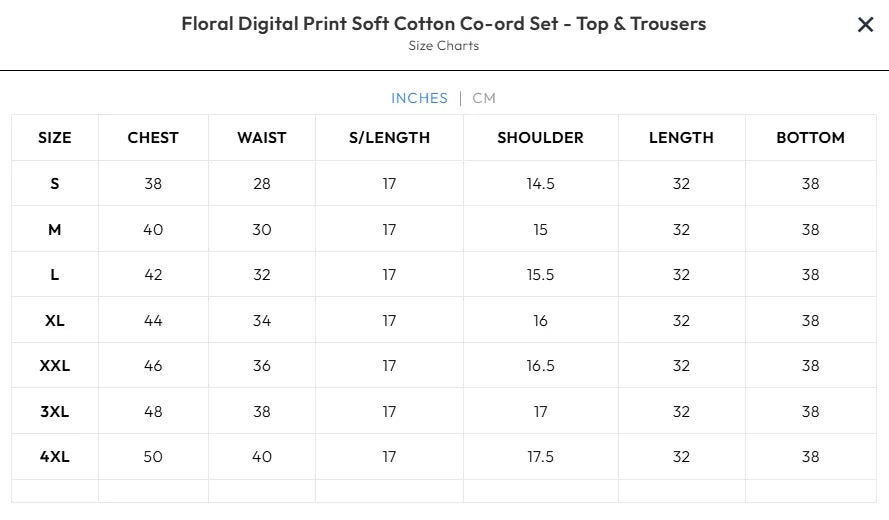Click the SHOULDER column header
889x520 pixels.
click(x=540, y=138)
